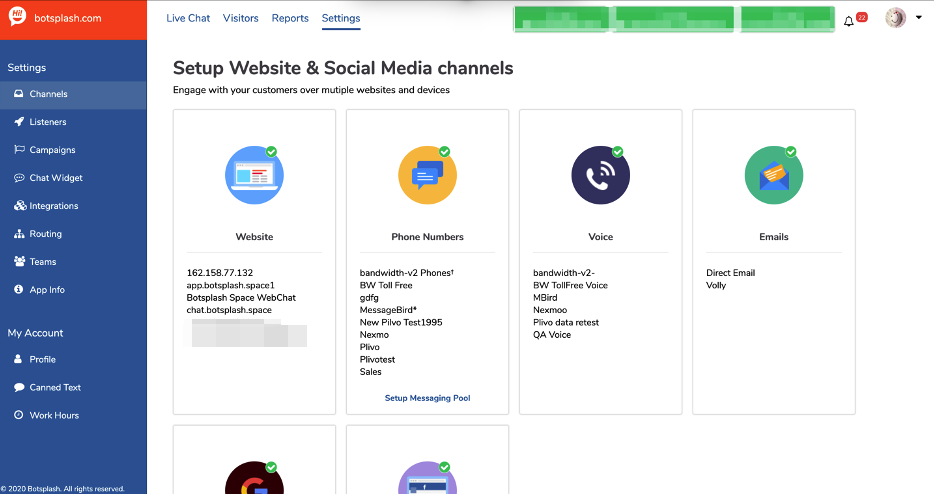Click the Chat Widget bubble icon
This screenshot has height=494, width=934.
(x=19, y=178)
